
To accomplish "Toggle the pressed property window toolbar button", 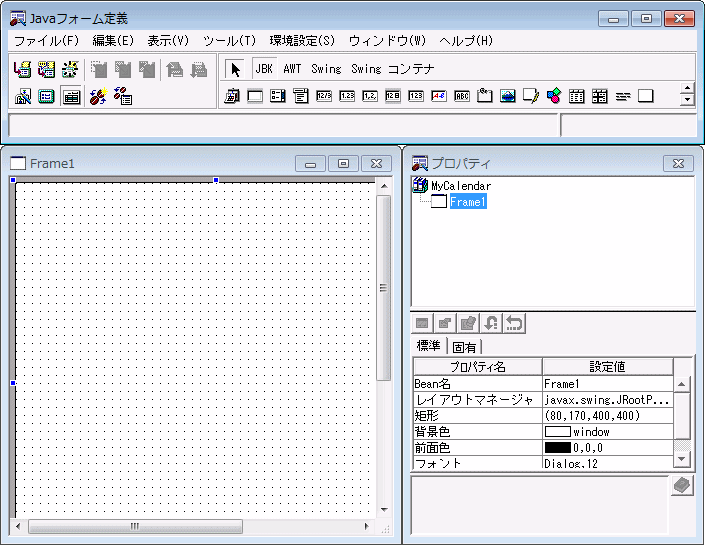I will pyautogui.click(x=71, y=96).
